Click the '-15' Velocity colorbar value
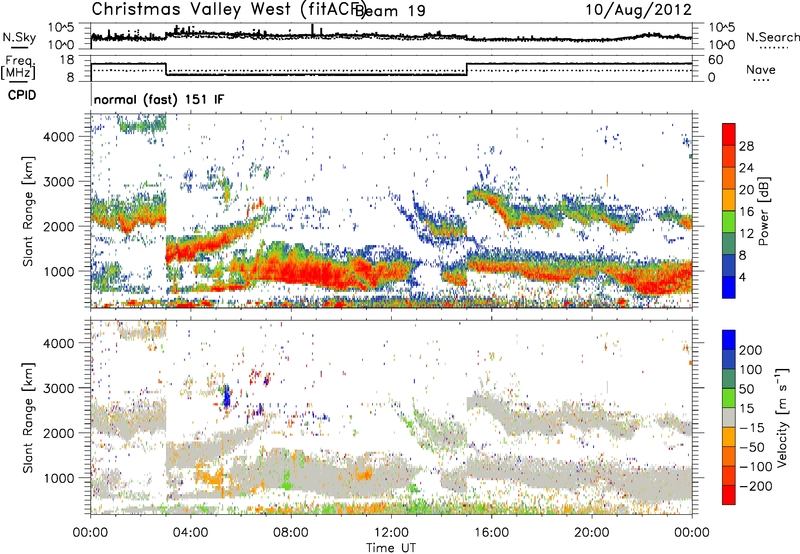Viewport: 800px width, 554px height. pos(752,427)
